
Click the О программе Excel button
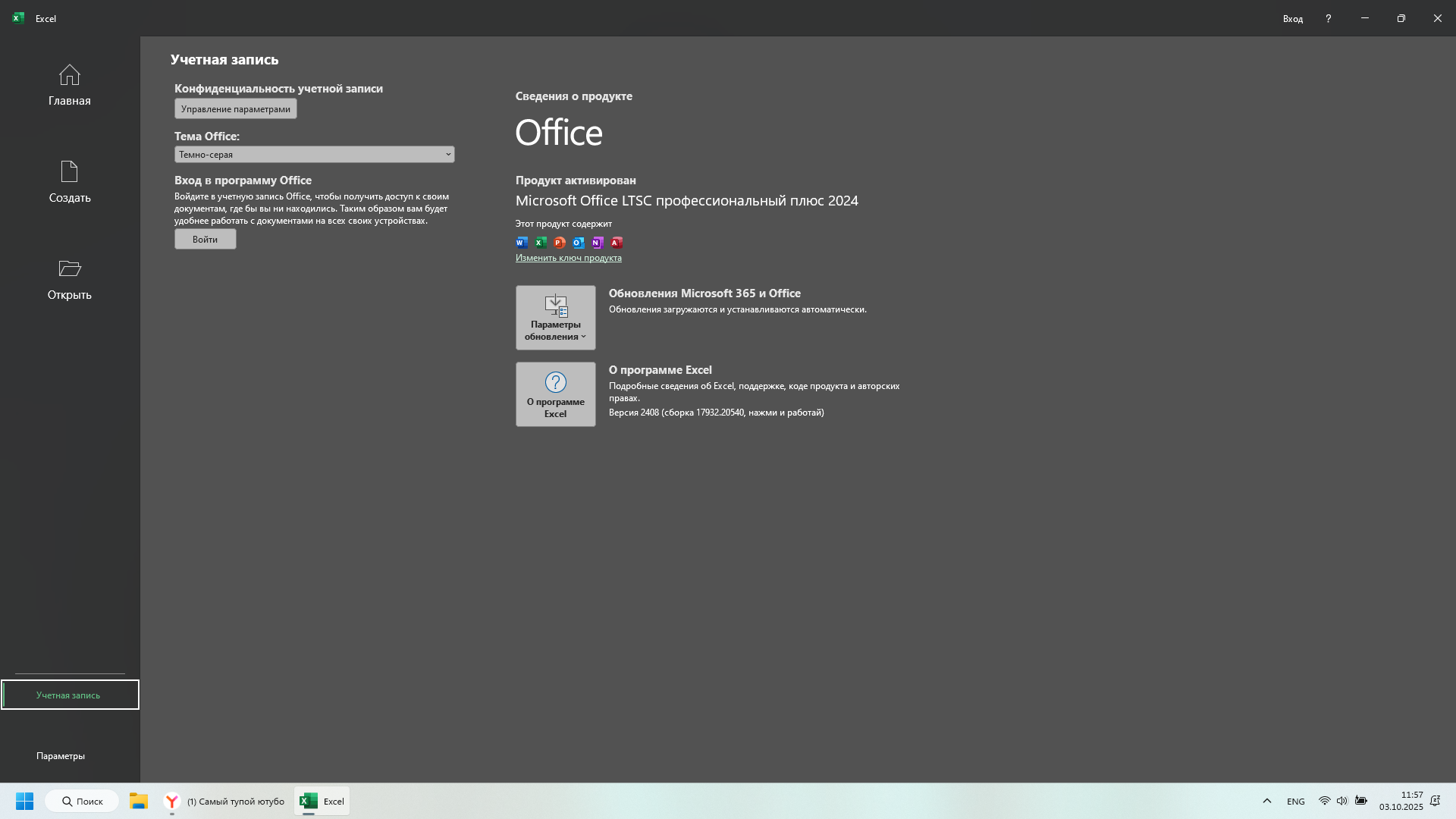coord(555,394)
